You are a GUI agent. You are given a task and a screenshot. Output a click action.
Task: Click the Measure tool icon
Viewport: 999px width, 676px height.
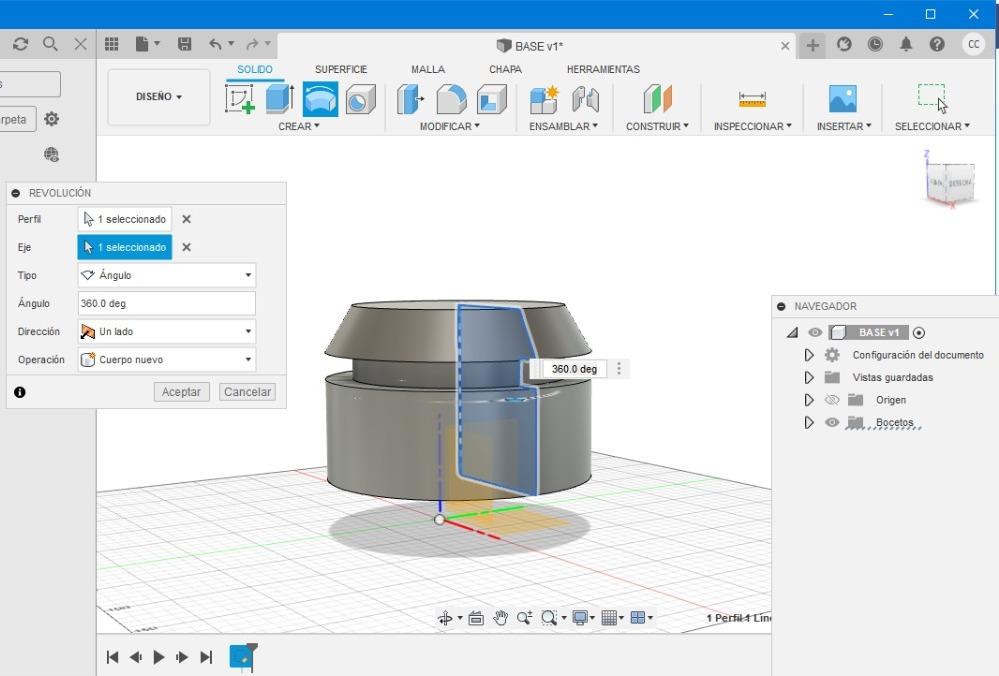click(x=752, y=99)
